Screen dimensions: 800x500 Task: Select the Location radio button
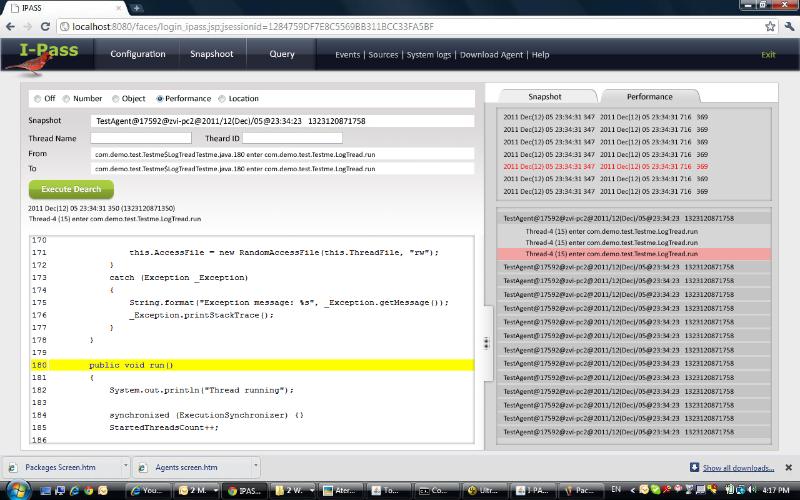[x=221, y=98]
